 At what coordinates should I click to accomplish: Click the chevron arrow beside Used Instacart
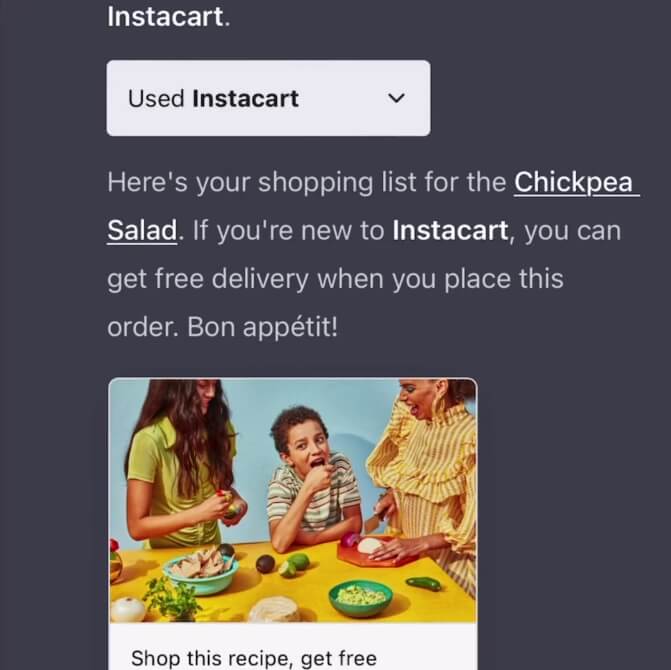click(x=396, y=98)
